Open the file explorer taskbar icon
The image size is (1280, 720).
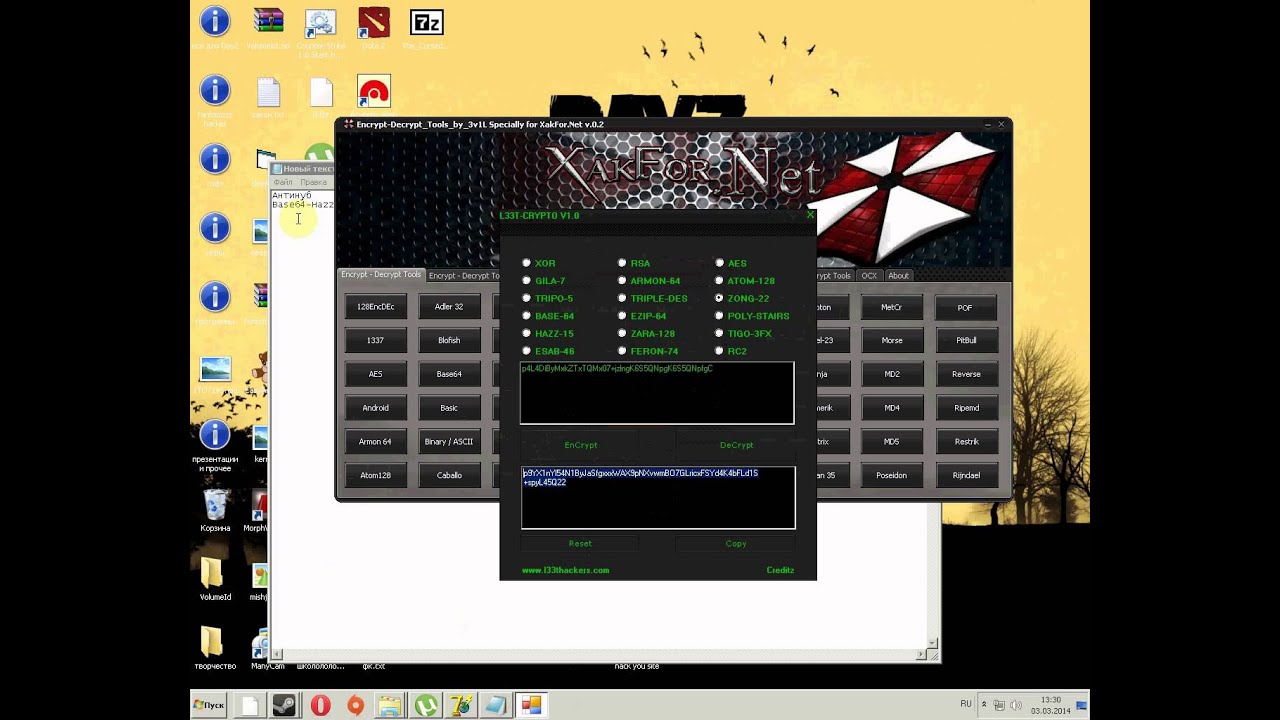pyautogui.click(x=390, y=705)
